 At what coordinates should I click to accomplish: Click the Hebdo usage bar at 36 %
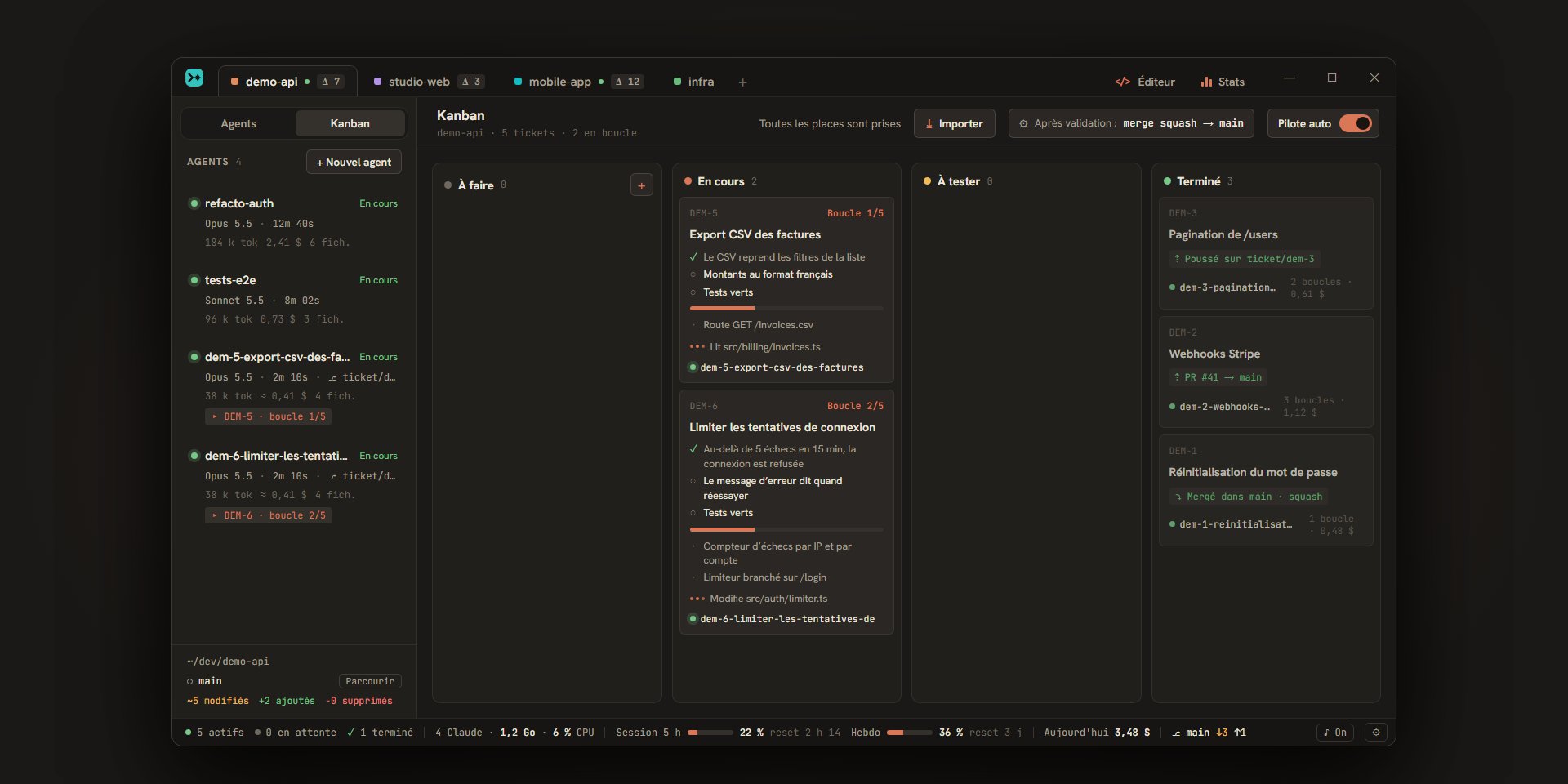pos(910,733)
